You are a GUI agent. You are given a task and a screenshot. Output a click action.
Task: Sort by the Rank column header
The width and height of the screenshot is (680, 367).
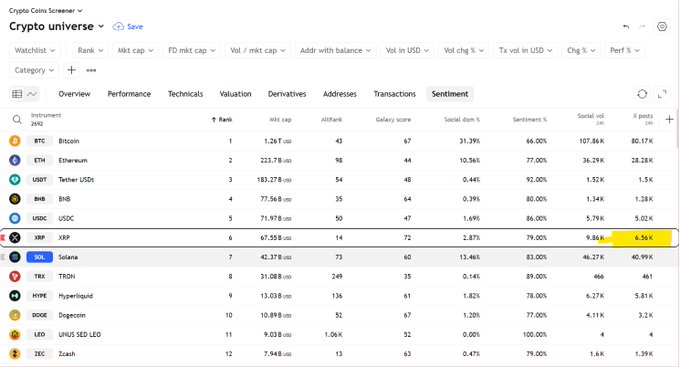tap(222, 119)
